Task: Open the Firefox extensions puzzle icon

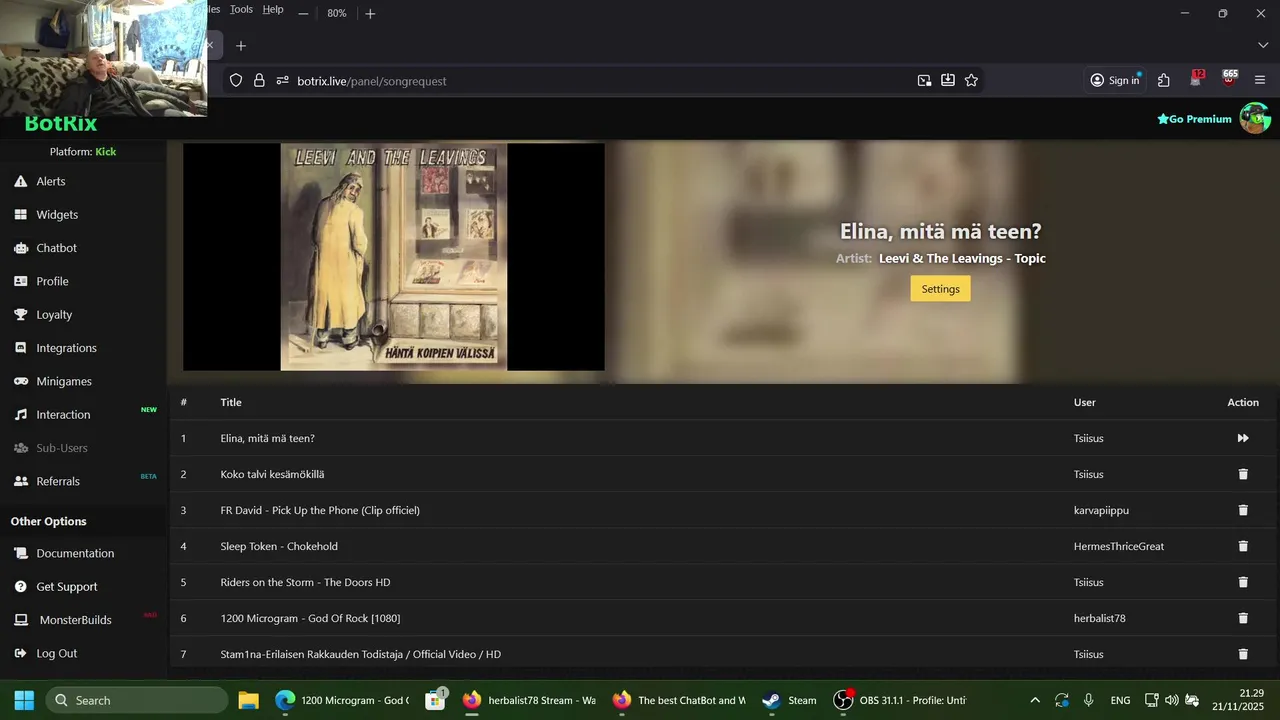Action: click(1164, 80)
